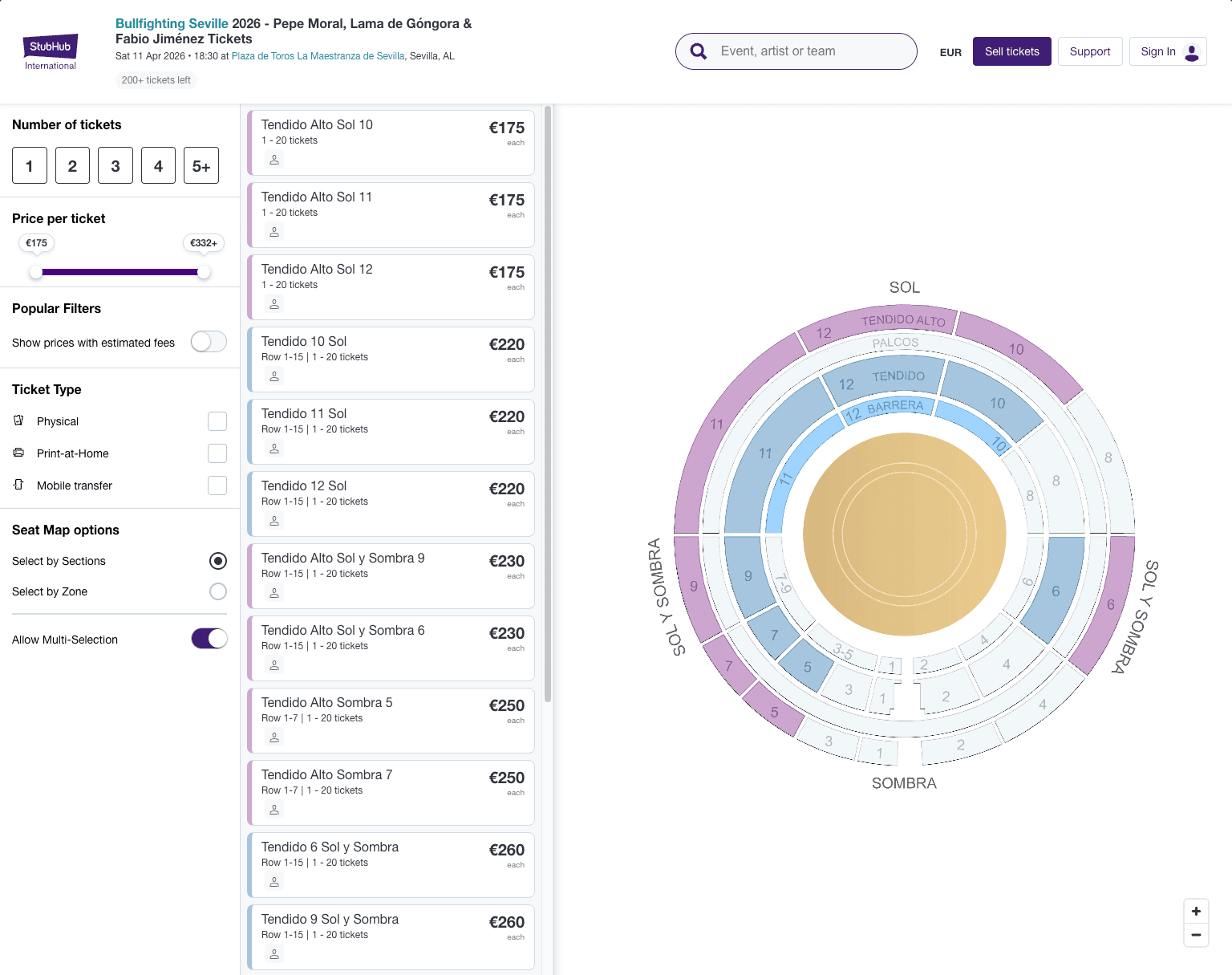
Task: Select 5+ tickets quantity
Action: (x=201, y=165)
